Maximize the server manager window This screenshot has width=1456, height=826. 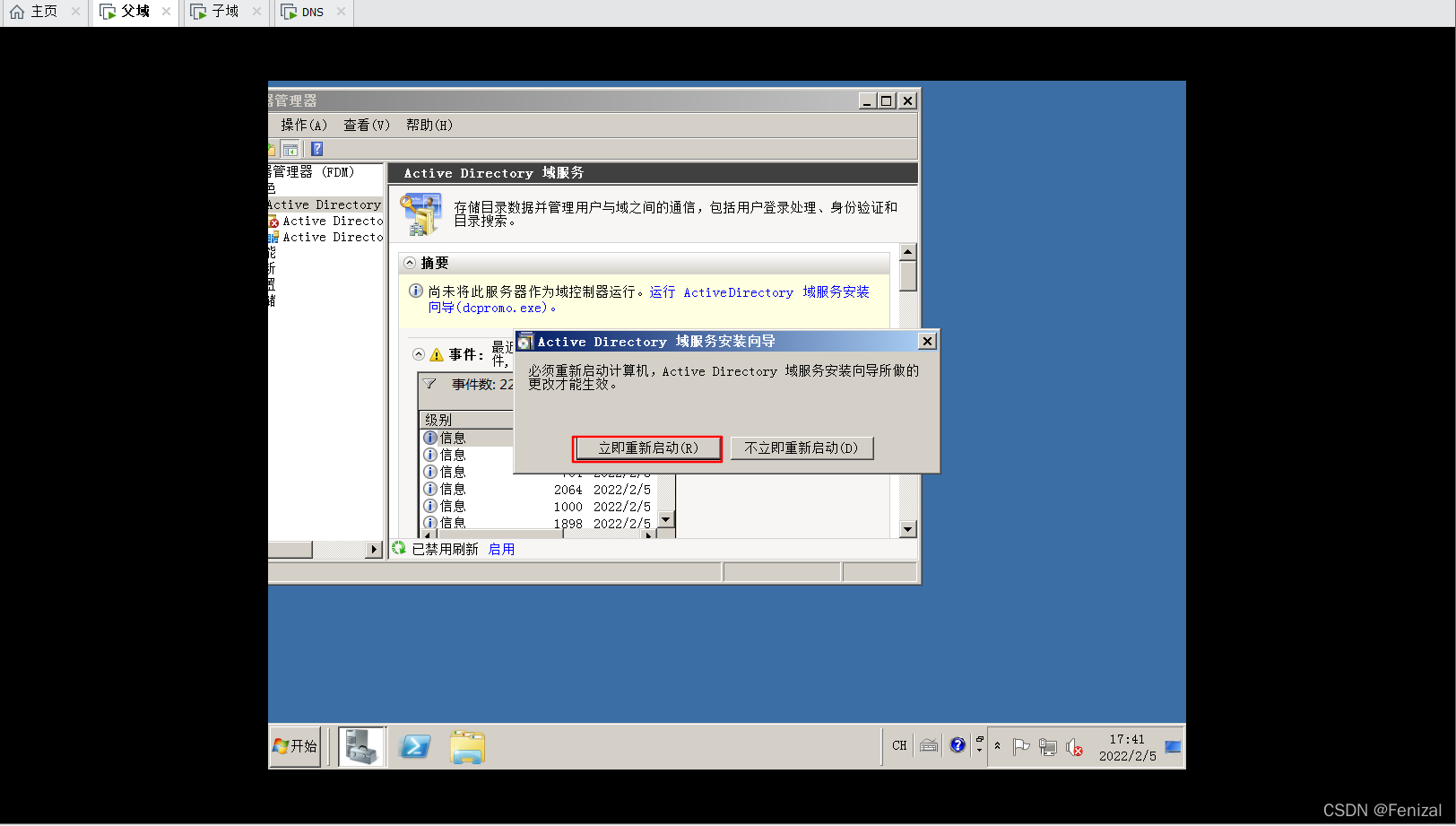887,100
